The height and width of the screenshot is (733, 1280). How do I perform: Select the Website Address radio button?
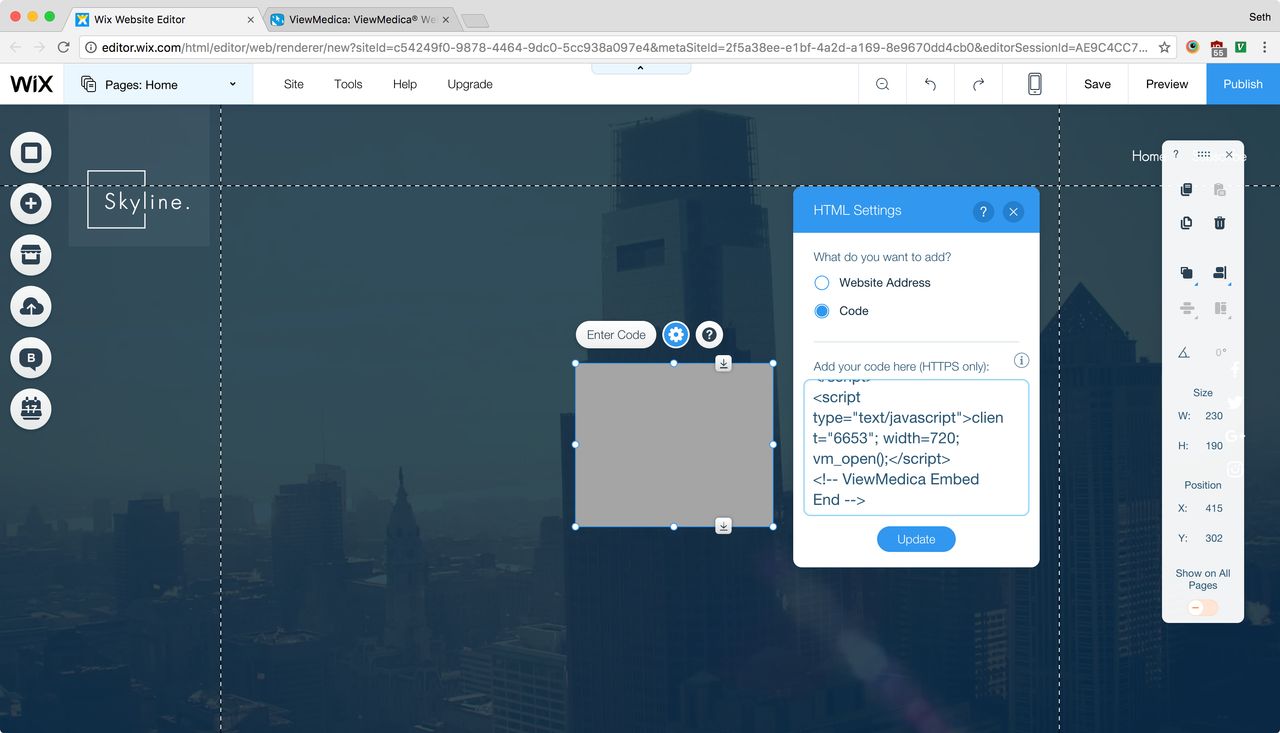tap(821, 283)
